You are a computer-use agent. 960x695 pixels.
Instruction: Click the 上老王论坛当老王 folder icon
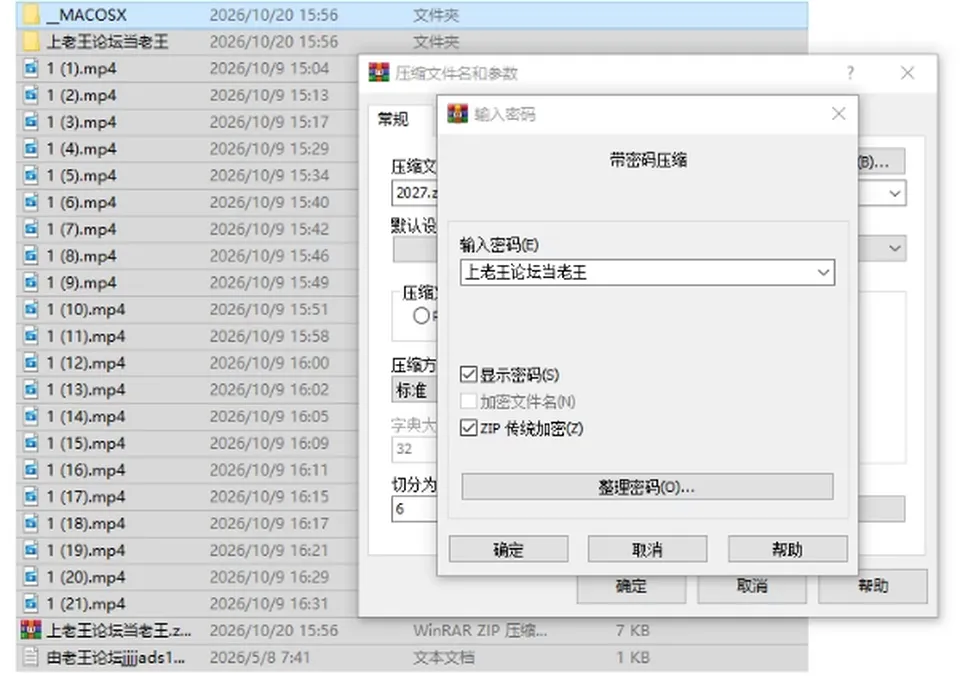click(x=30, y=42)
